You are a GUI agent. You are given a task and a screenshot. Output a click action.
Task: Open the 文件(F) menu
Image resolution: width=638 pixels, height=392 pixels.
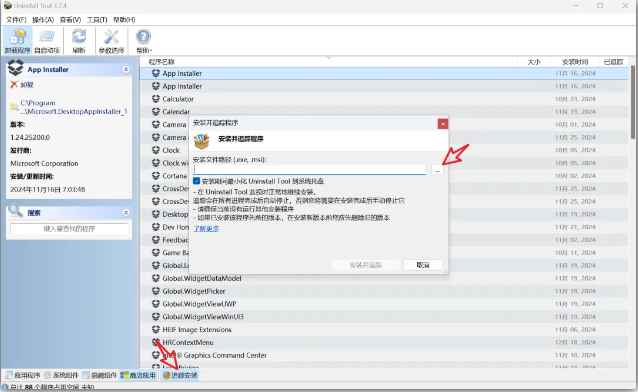(16, 20)
